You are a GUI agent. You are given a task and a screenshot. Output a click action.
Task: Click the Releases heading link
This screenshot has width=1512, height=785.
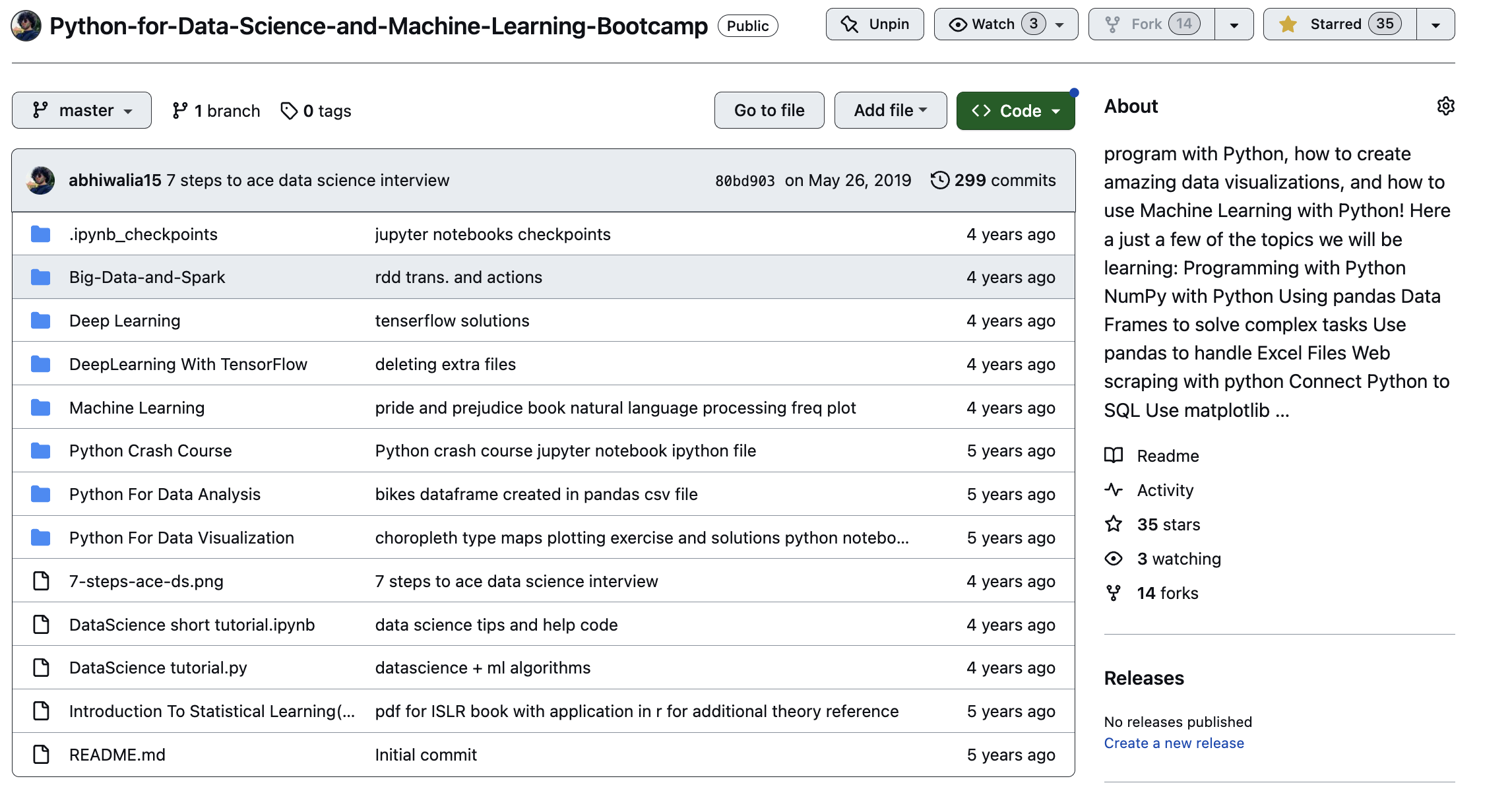1144,678
